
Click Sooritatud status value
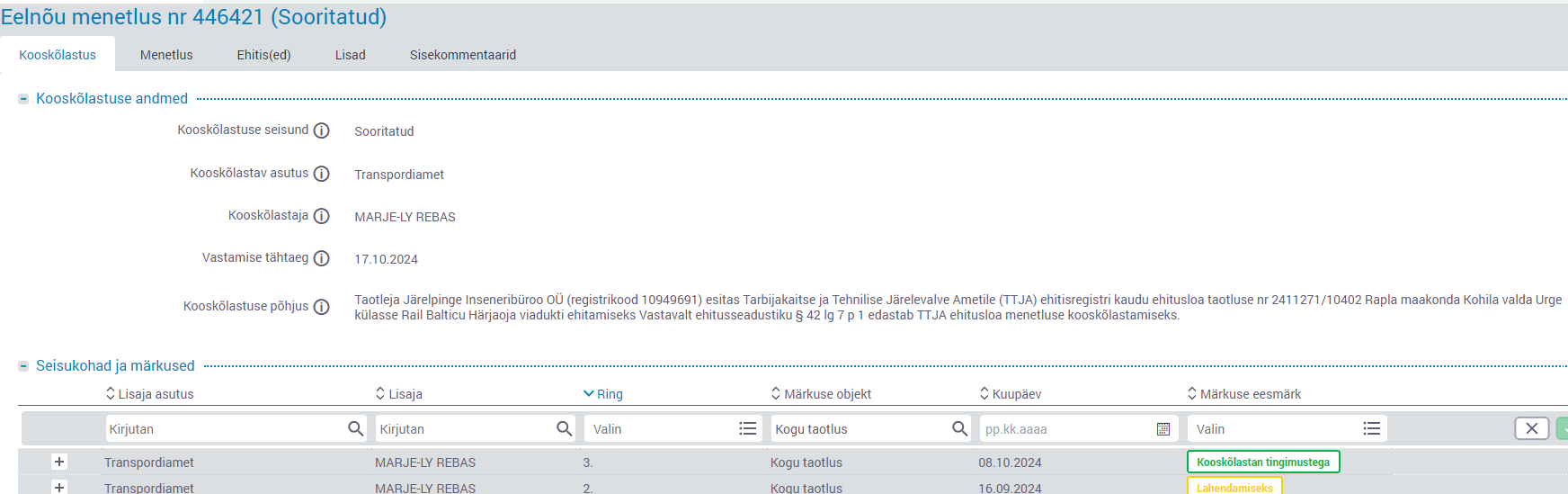pyautogui.click(x=384, y=131)
